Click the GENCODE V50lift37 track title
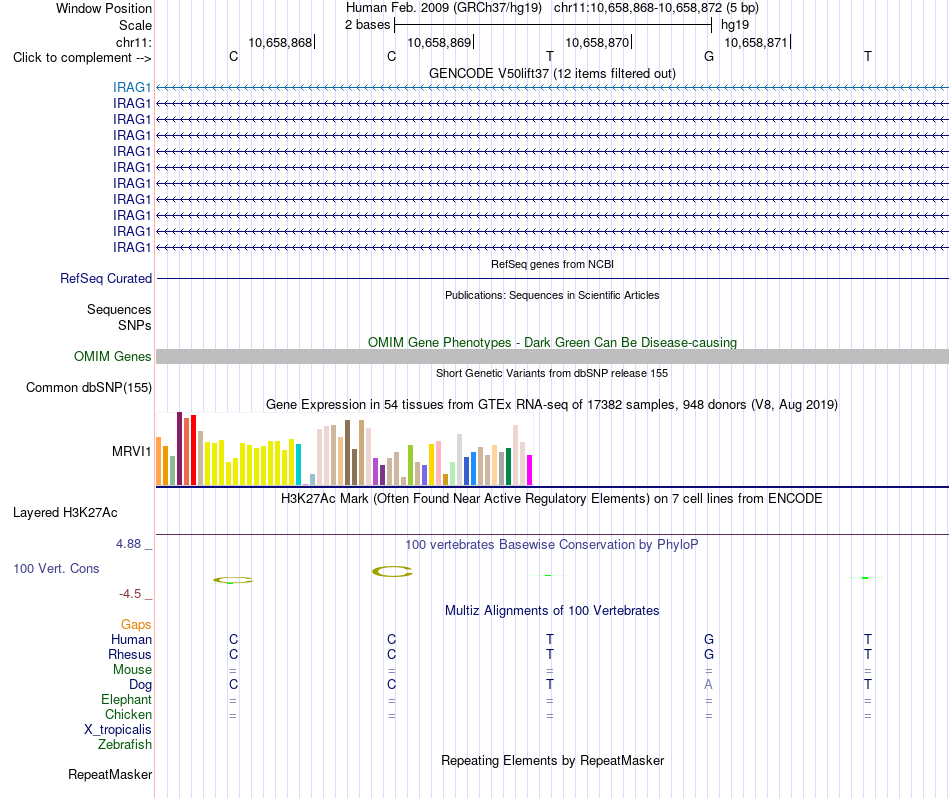Viewport: 950px width, 798px height. [x=553, y=73]
